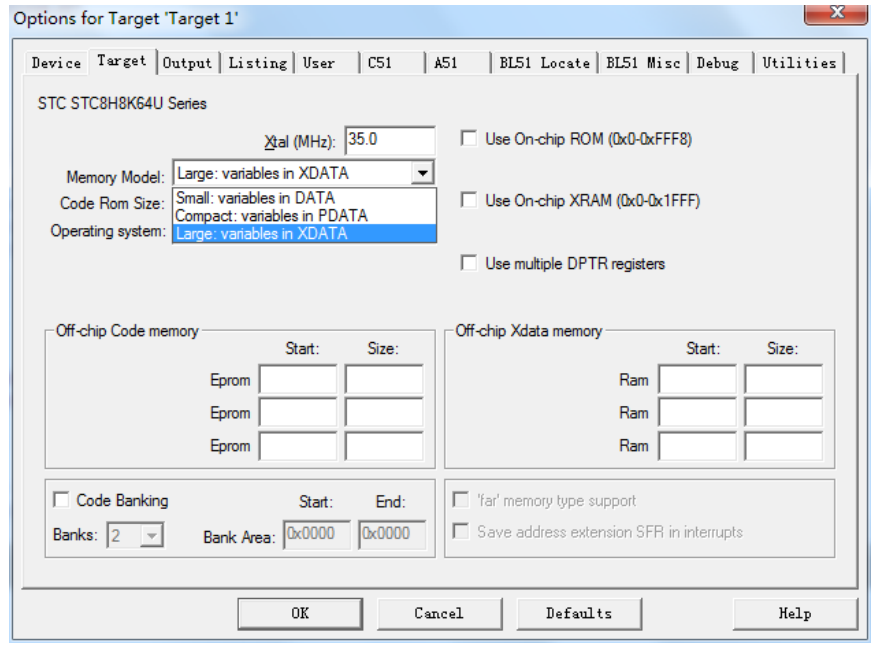
Task: Click second Ram Size field
Action: (783, 412)
